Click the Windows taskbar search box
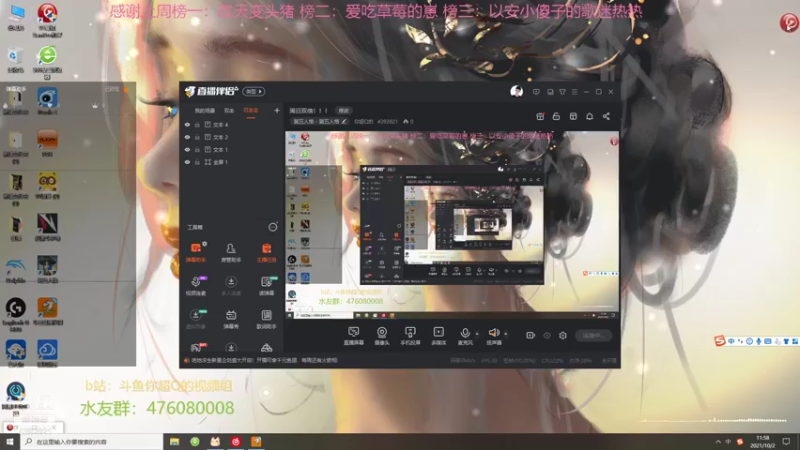 [x=92, y=441]
